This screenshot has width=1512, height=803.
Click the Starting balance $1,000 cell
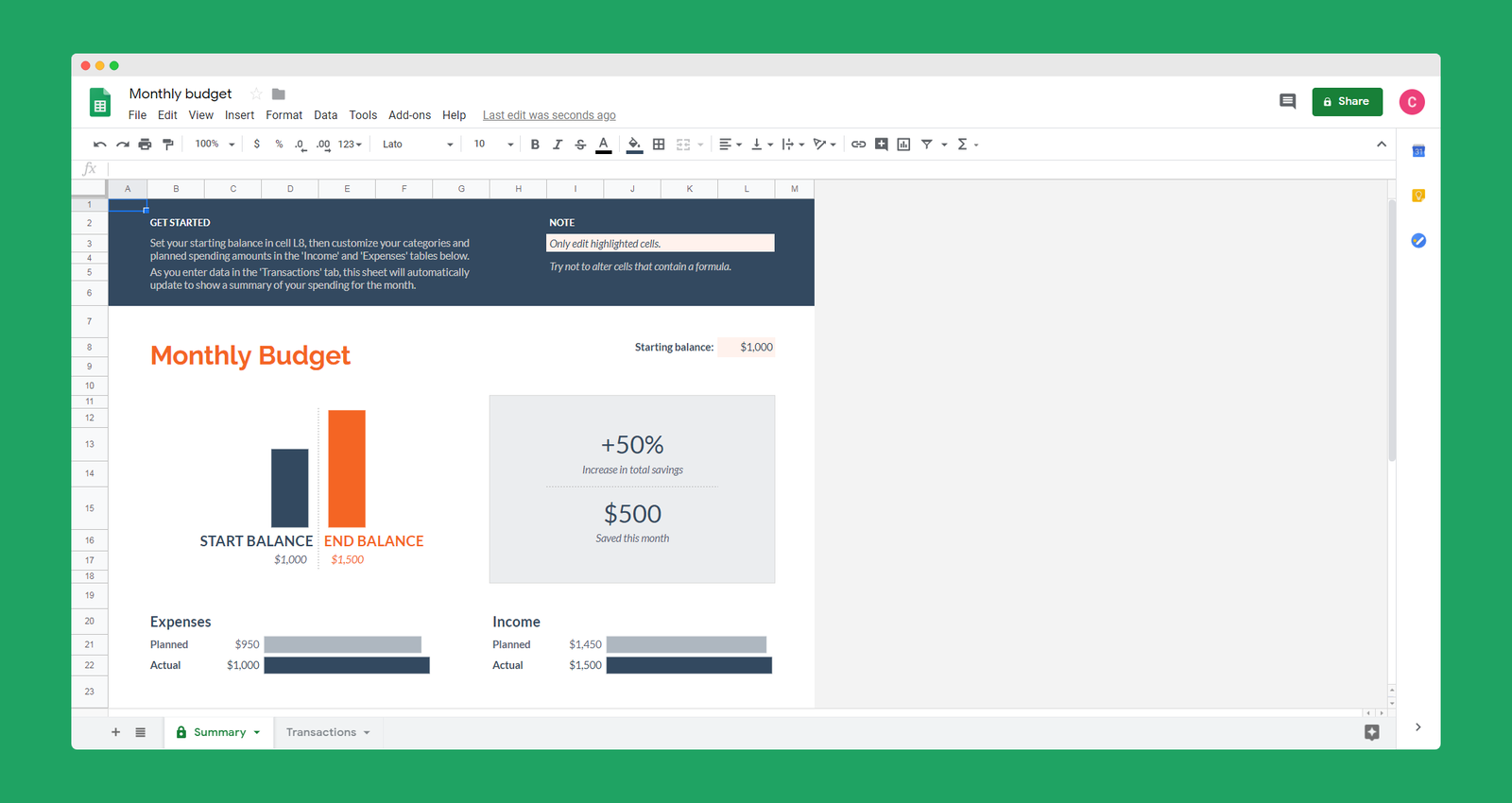click(x=747, y=348)
